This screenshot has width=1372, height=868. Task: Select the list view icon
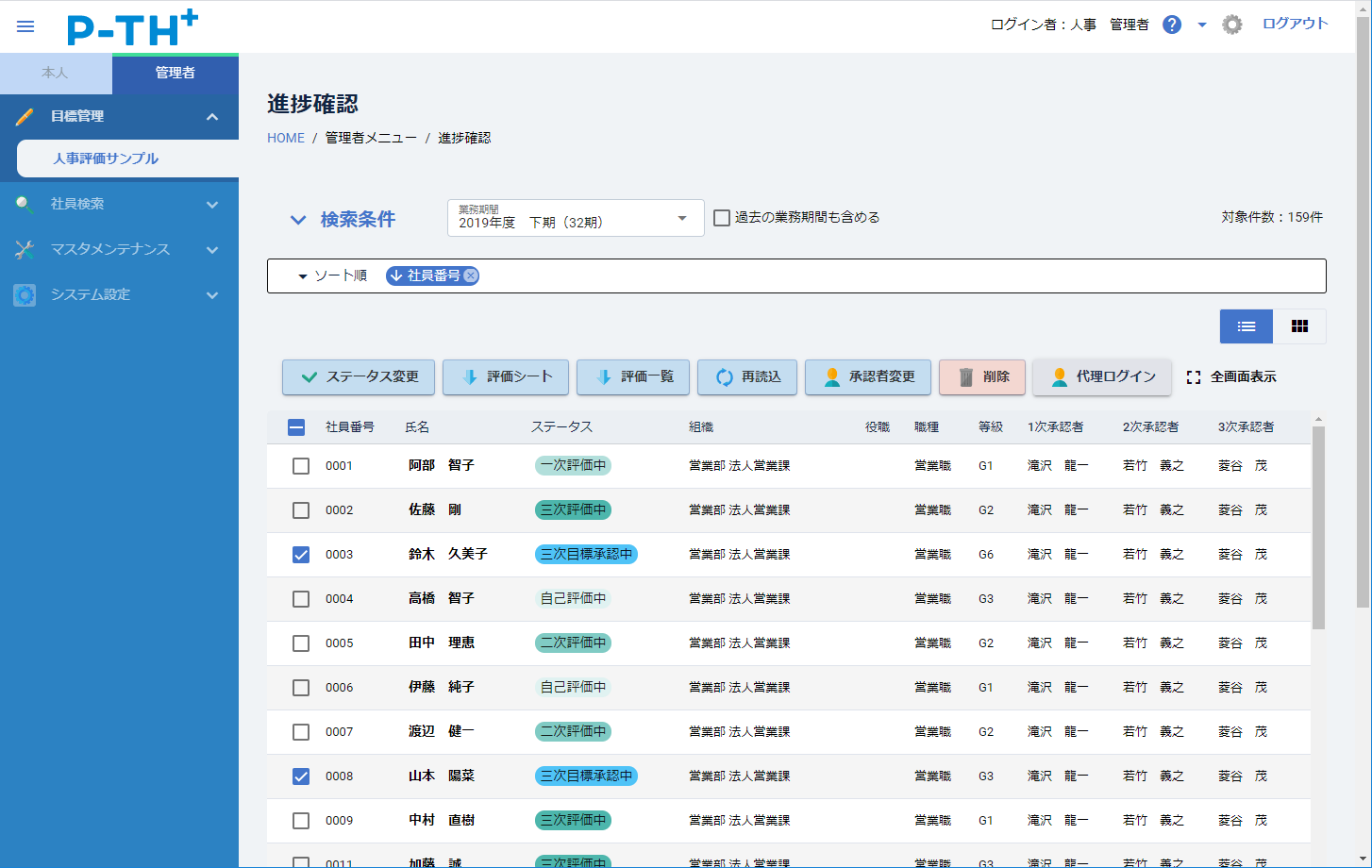click(x=1246, y=325)
